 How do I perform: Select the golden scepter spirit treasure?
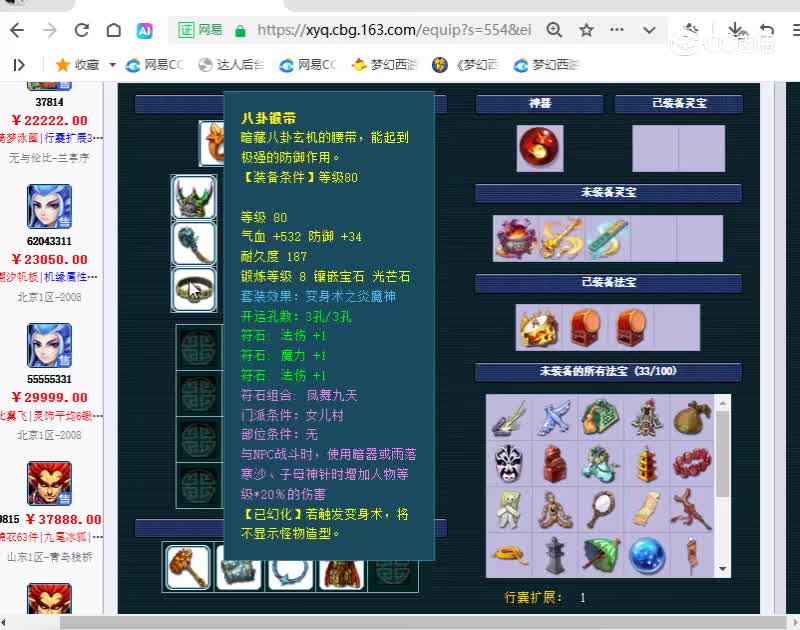click(561, 238)
